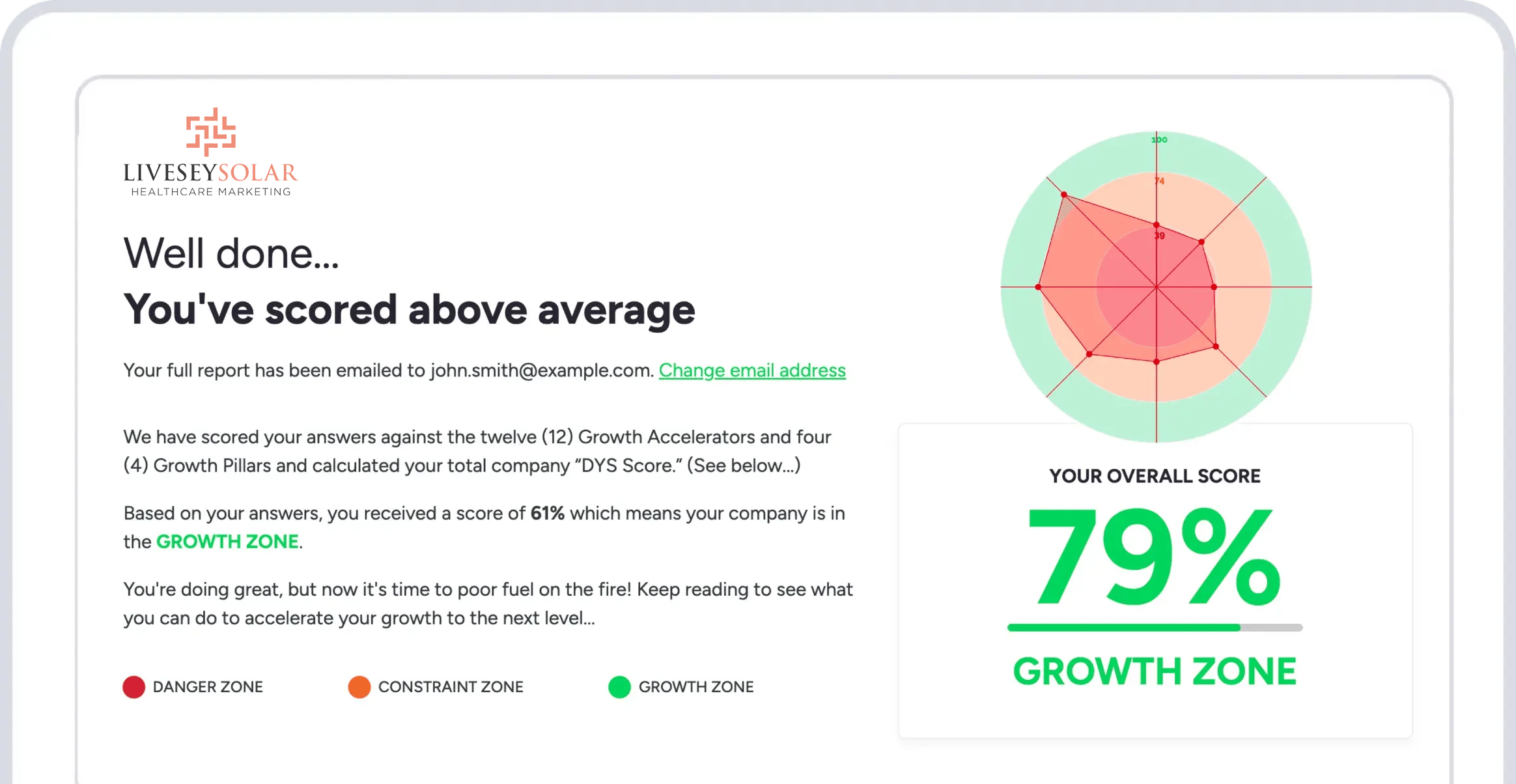
Task: Click the large 79% overall score
Action: point(1155,557)
